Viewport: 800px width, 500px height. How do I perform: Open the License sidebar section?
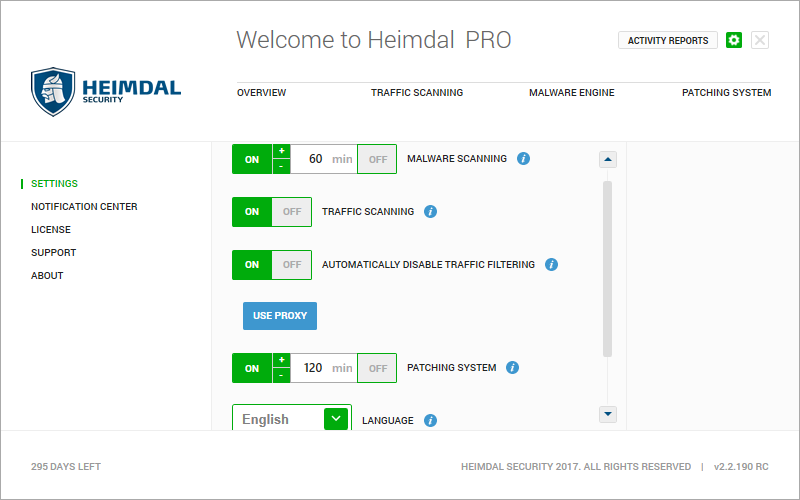[51, 230]
